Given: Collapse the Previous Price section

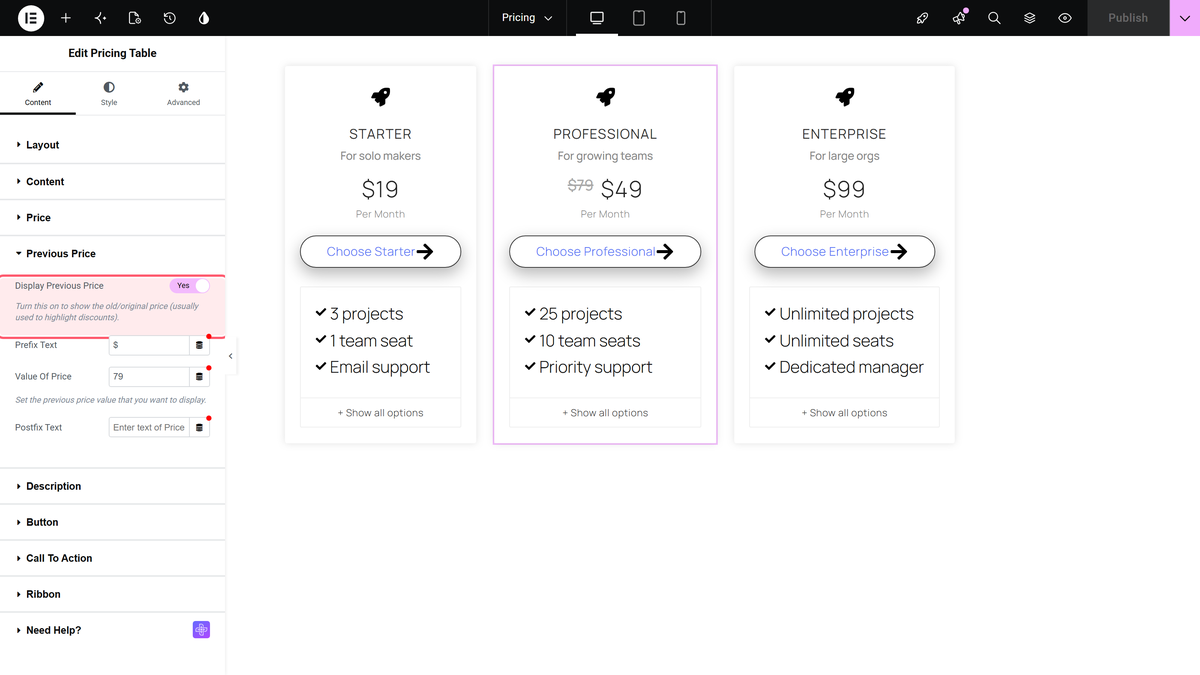Looking at the screenshot, I should click(x=113, y=254).
